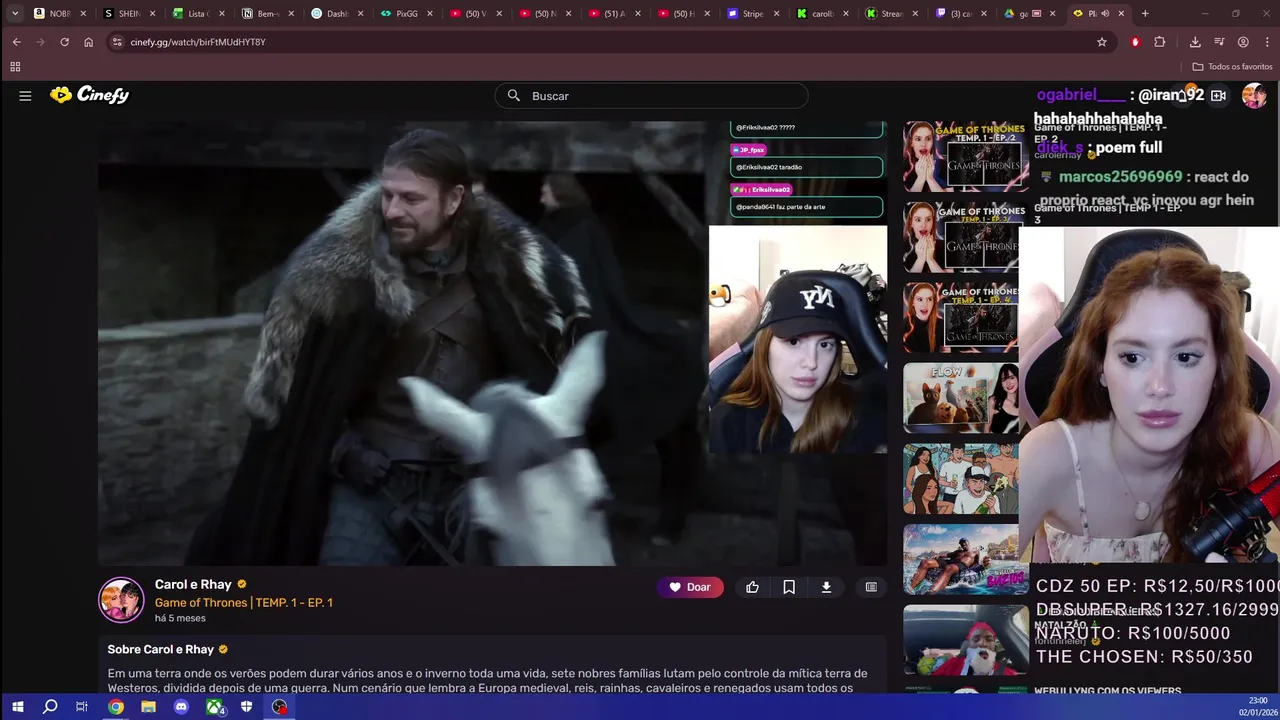Save video with the bookmark icon
1280x720 pixels.
click(x=789, y=587)
